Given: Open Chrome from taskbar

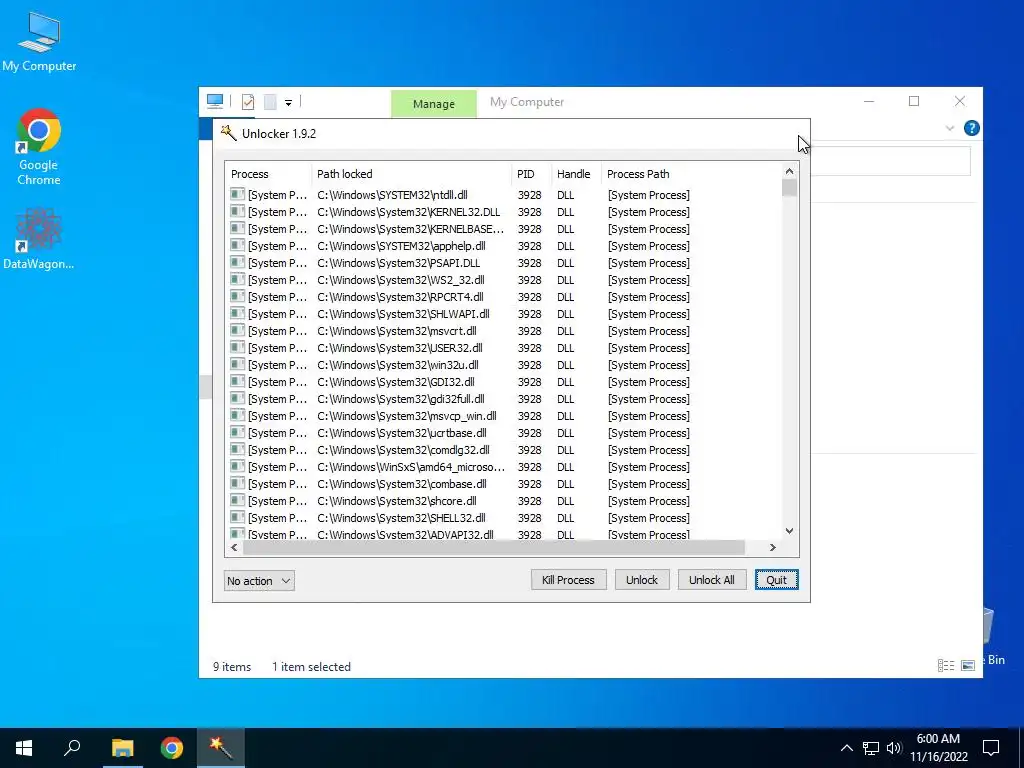Looking at the screenshot, I should [x=172, y=748].
